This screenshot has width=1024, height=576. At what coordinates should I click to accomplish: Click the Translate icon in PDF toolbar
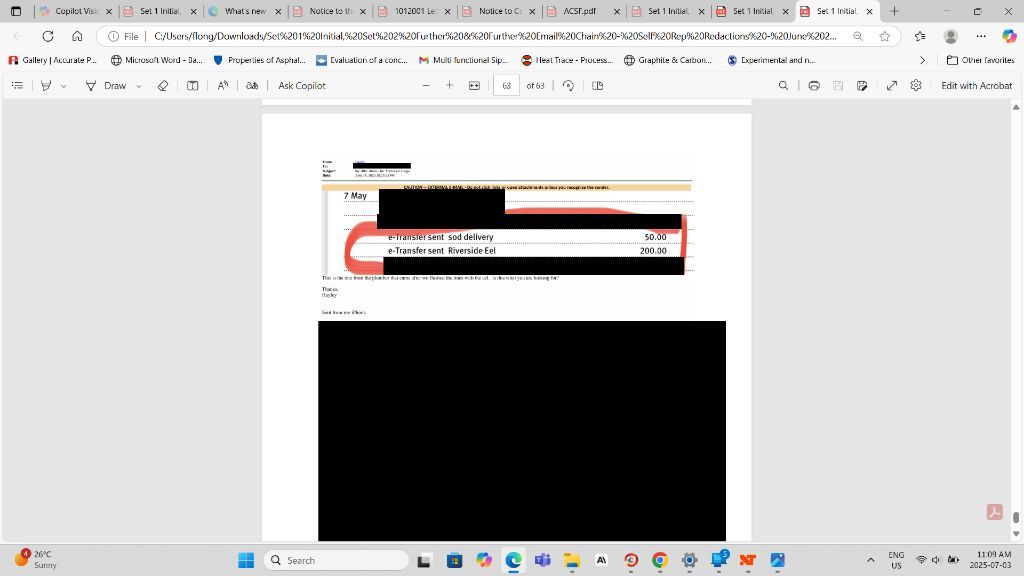click(x=252, y=86)
